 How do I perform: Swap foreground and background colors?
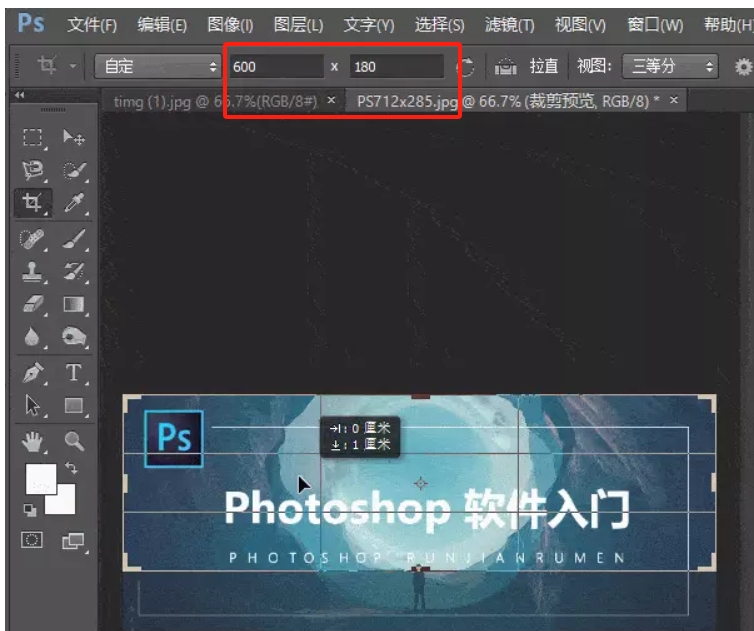pyautogui.click(x=71, y=468)
